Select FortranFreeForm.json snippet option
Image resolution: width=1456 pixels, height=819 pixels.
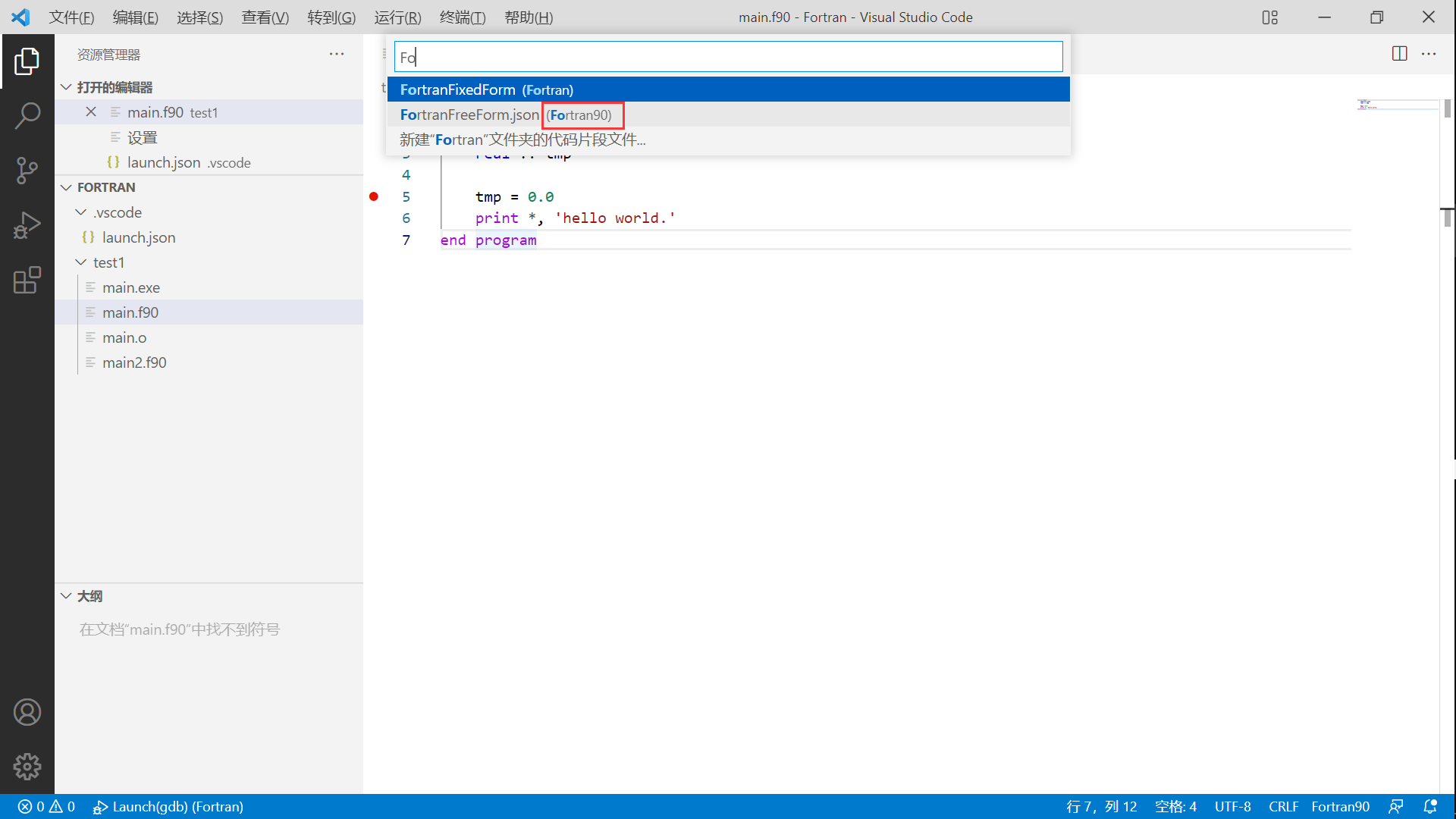(x=470, y=115)
